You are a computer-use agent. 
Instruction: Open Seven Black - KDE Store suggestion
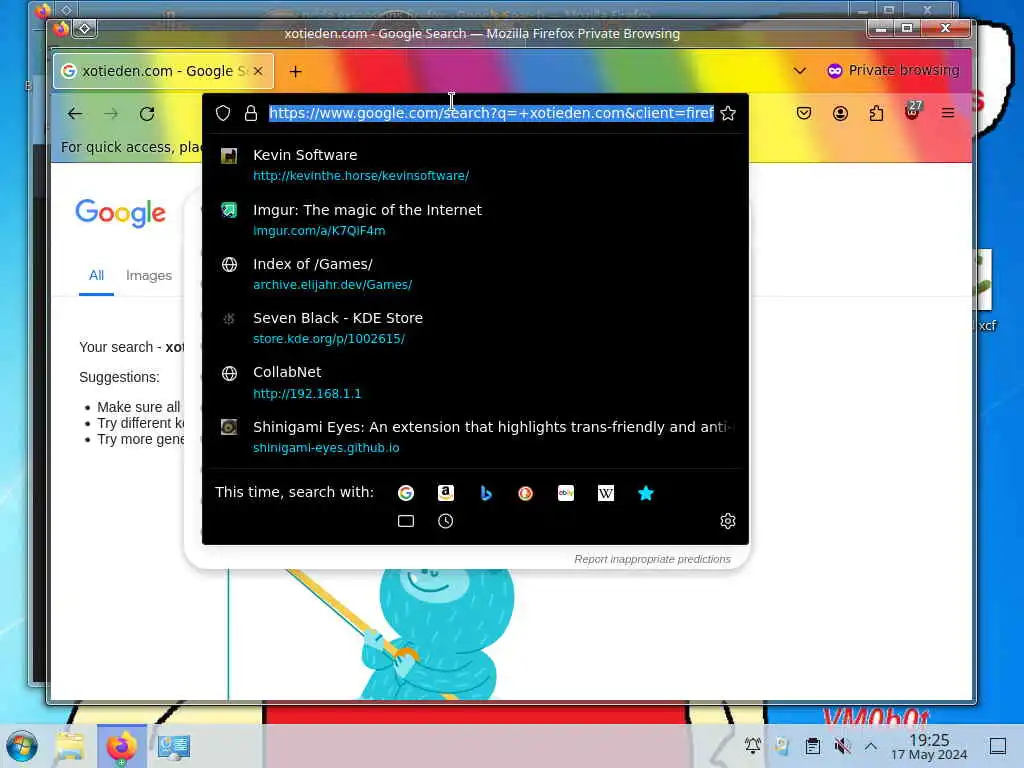475,328
